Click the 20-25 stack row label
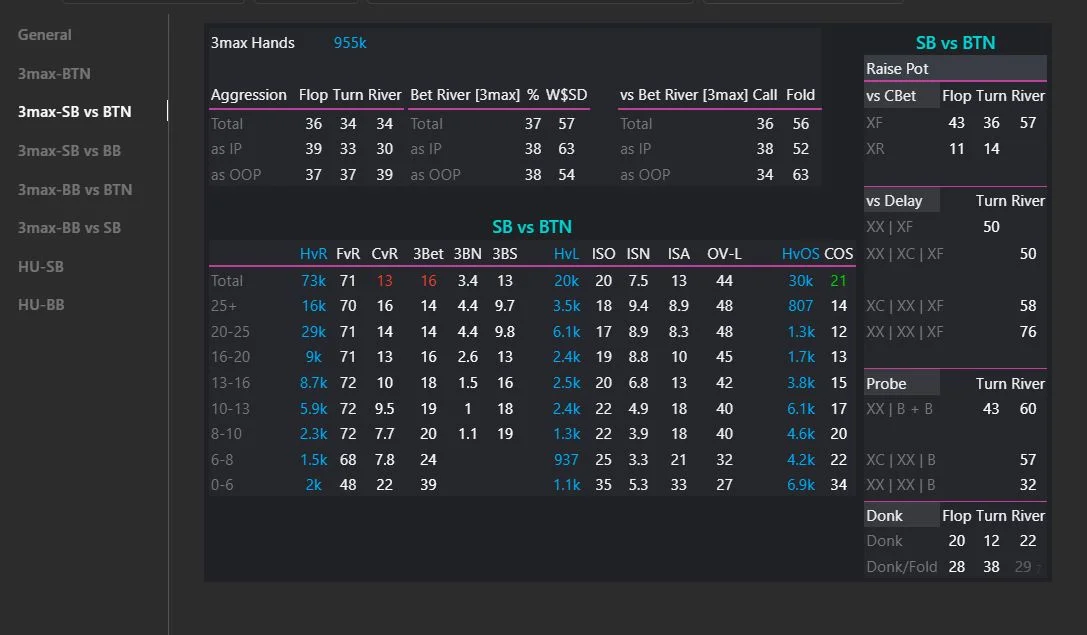 (230, 331)
